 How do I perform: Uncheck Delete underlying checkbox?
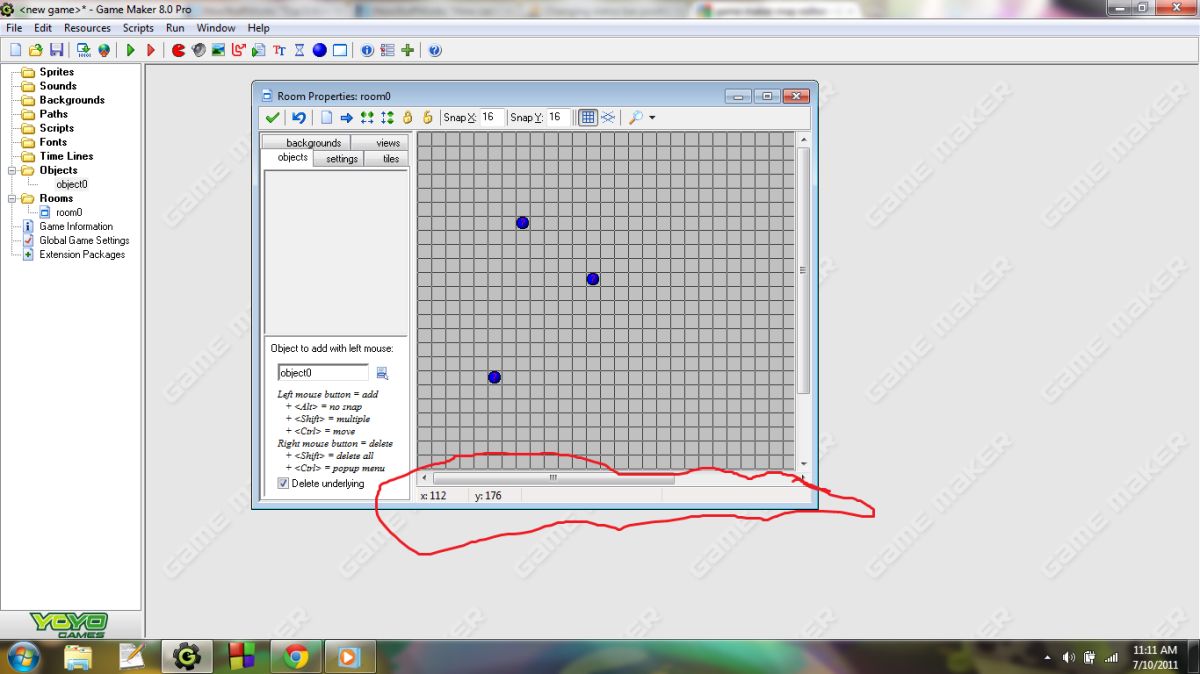(x=283, y=484)
